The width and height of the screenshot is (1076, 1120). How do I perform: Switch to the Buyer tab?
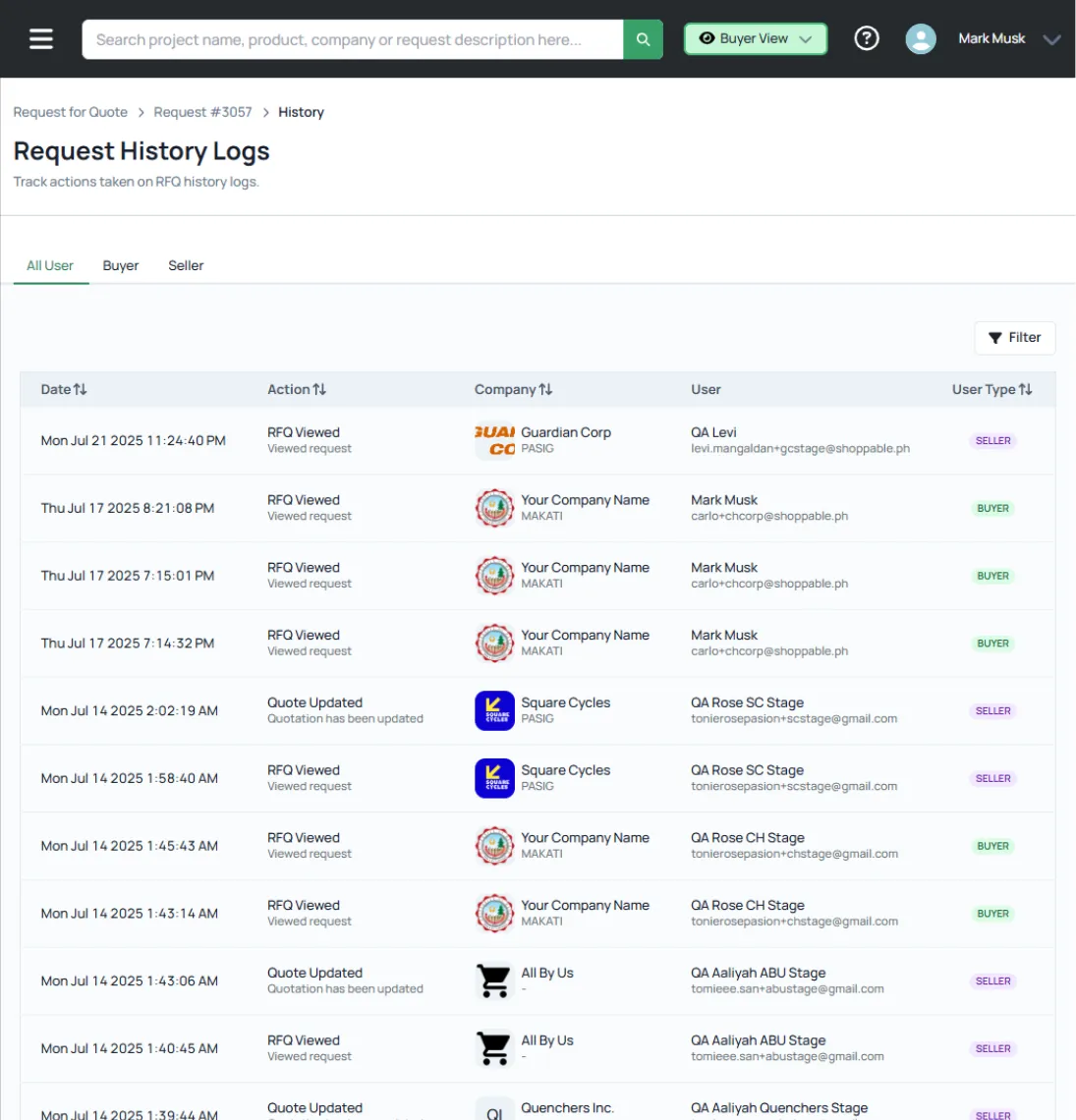click(120, 265)
